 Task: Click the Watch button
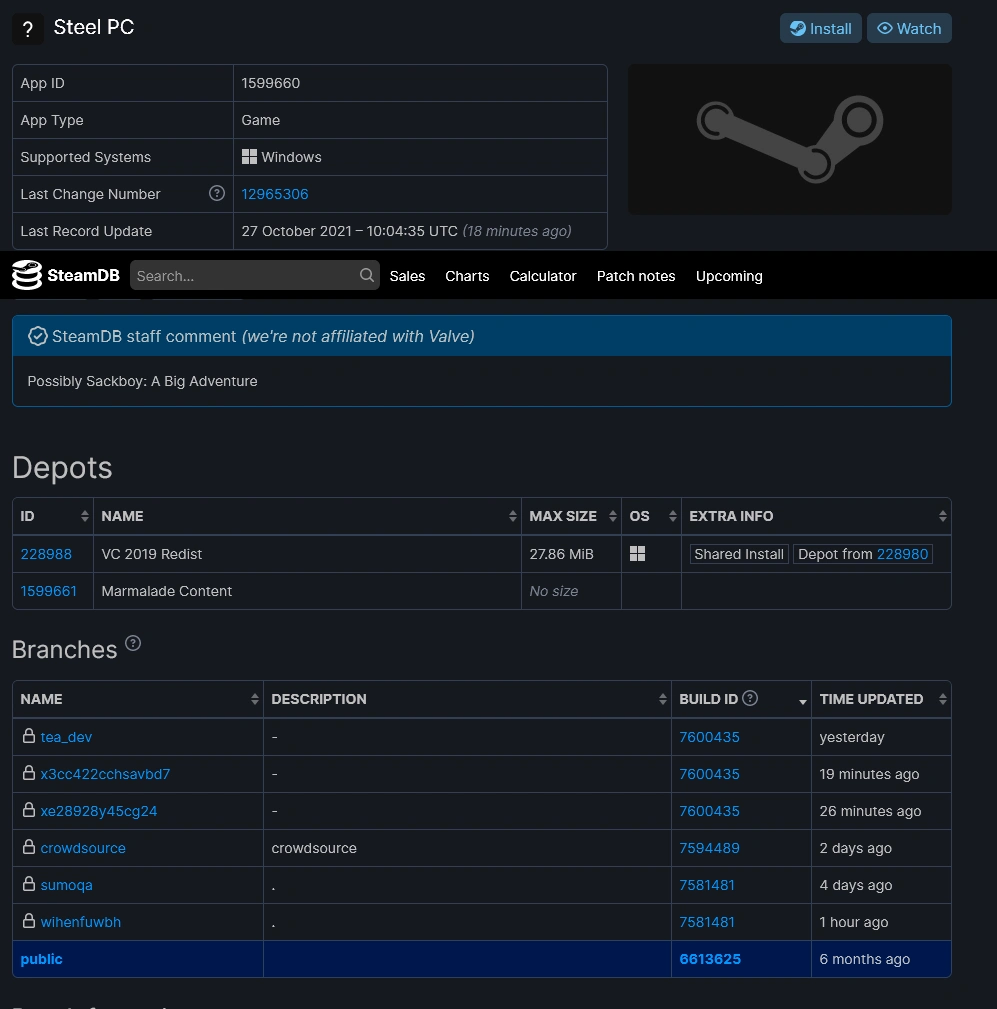909,28
